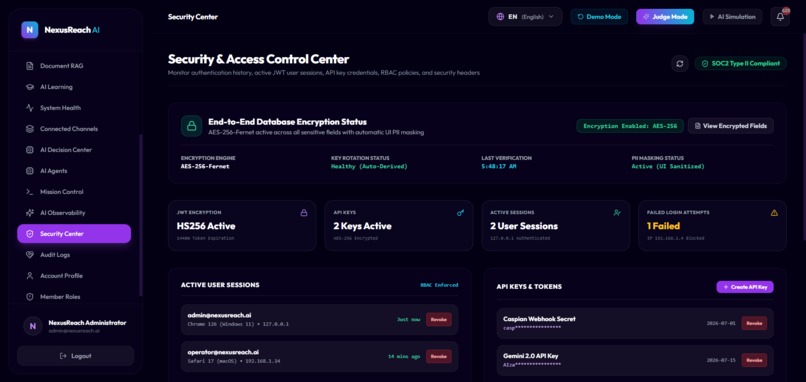This screenshot has height=382, width=806.
Task: Click the Connected Channels layers icon
Action: pos(30,129)
